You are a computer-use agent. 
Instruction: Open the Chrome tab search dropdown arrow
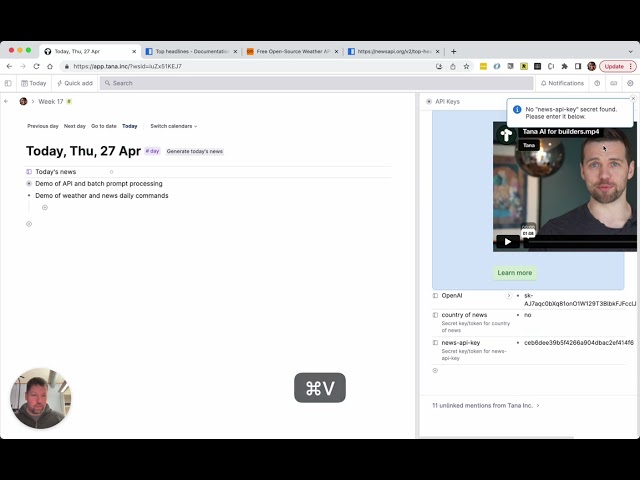(631, 52)
